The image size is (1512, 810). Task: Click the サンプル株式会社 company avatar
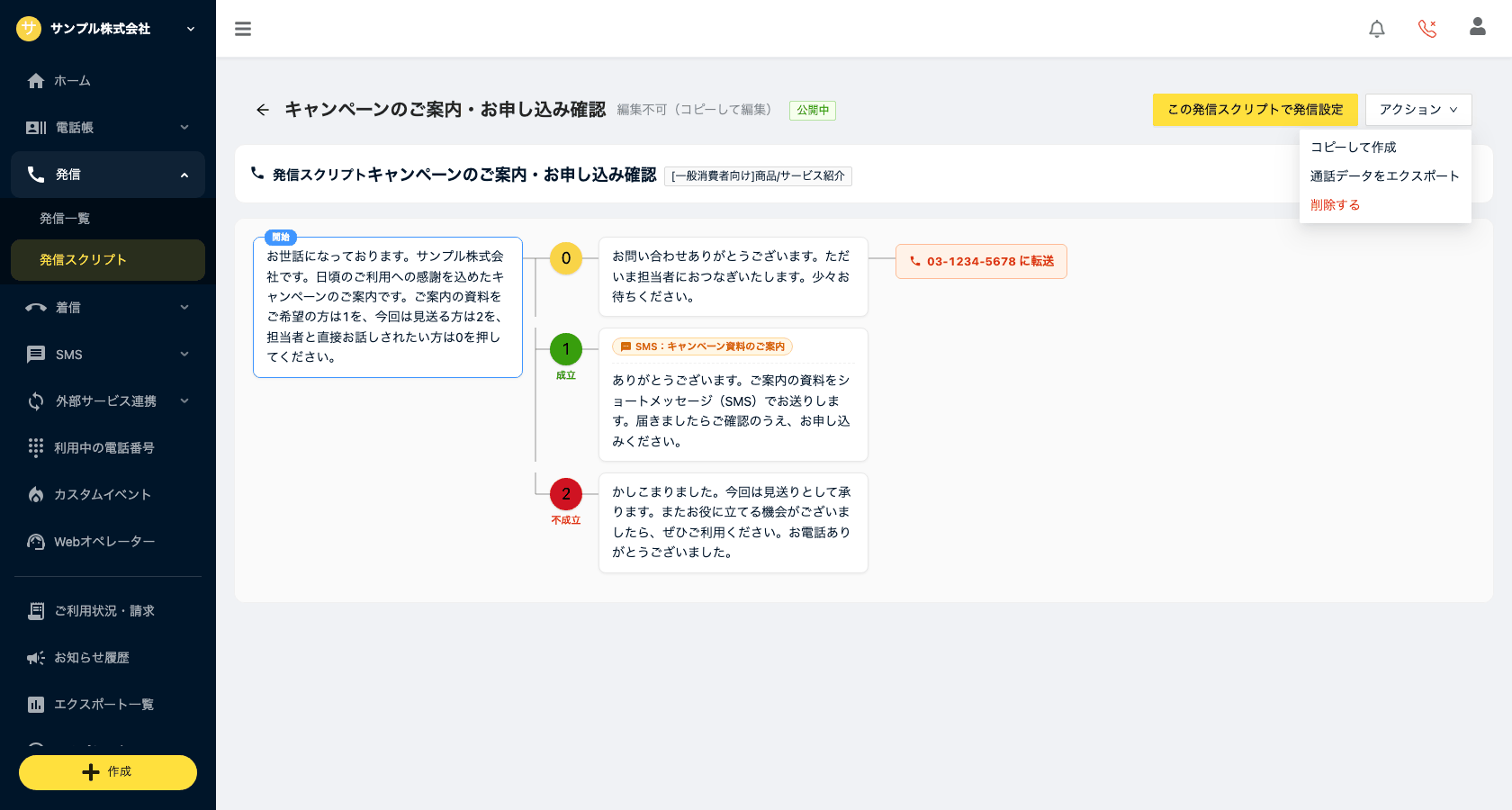tap(29, 29)
